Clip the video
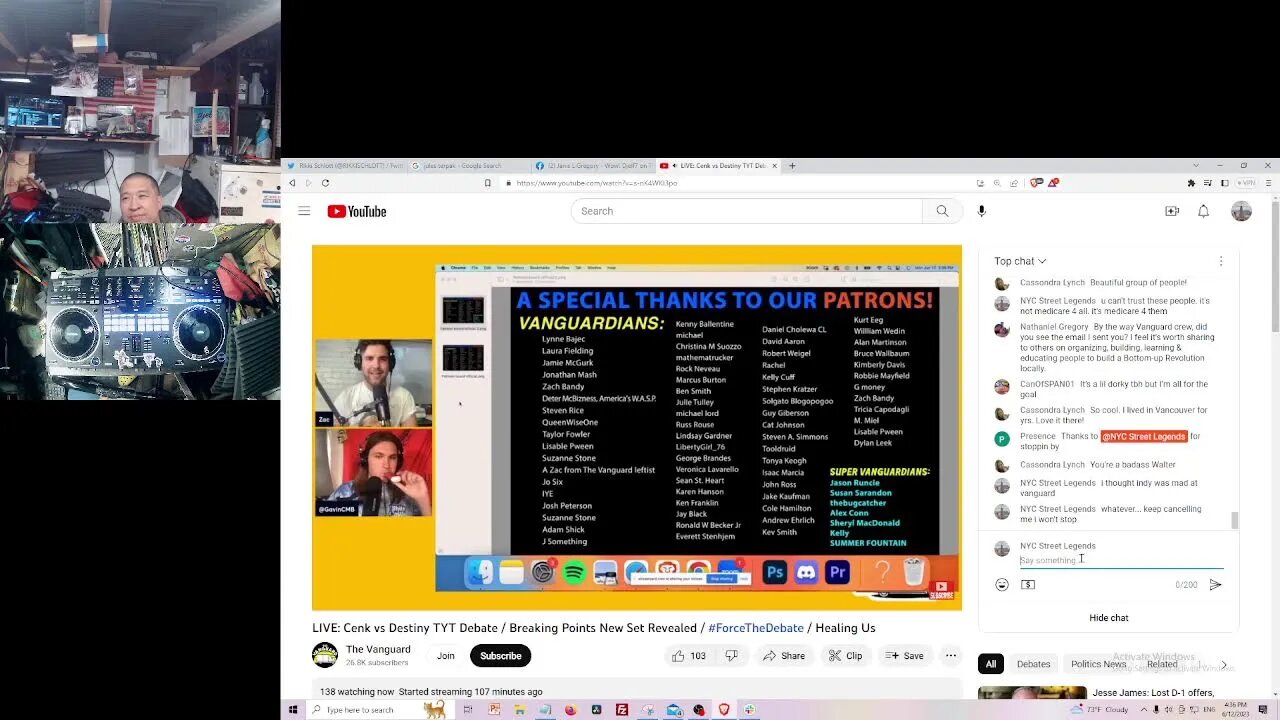This screenshot has width=1280, height=720. coord(845,656)
